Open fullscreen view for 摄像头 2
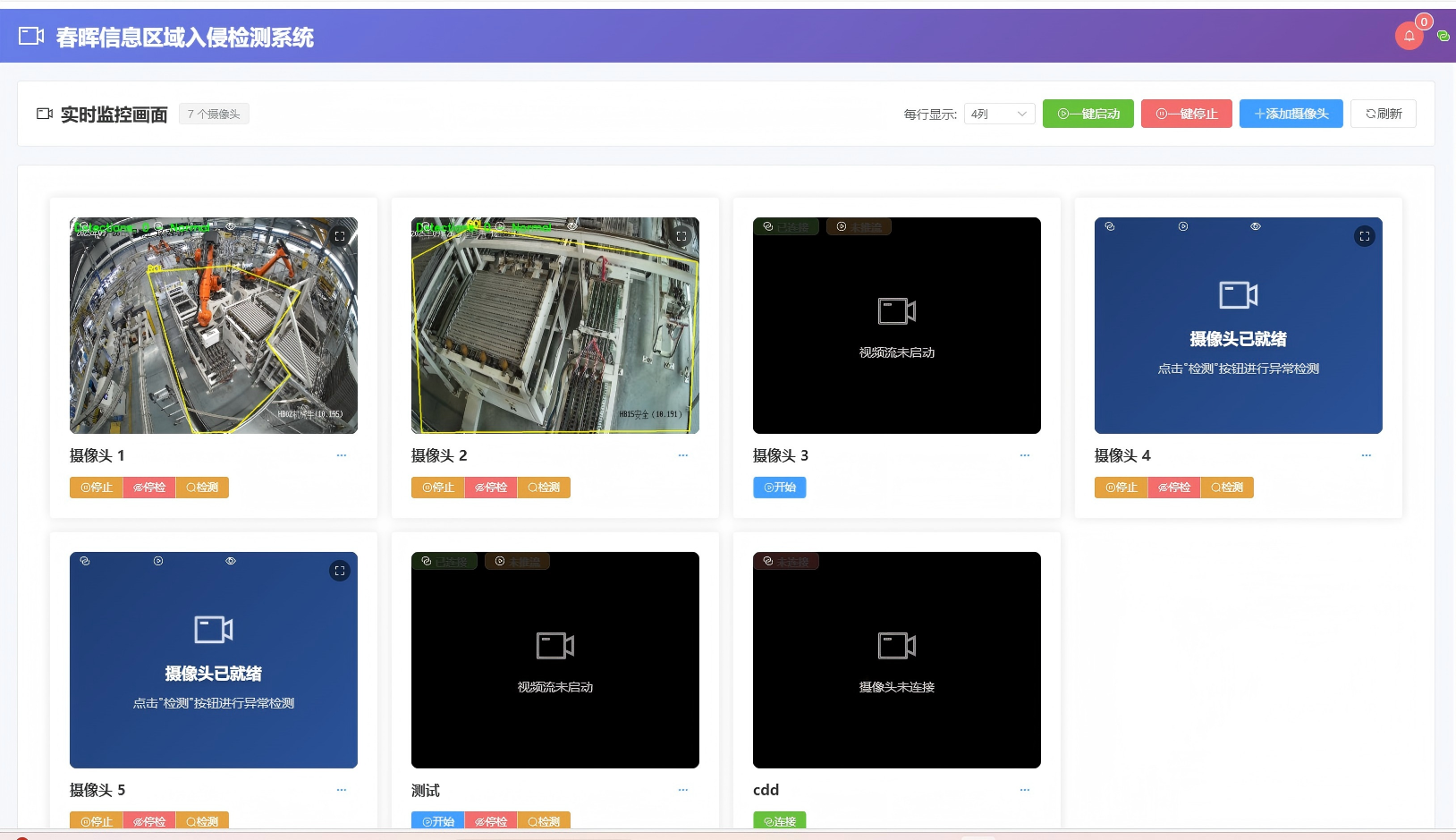Image resolution: width=1456 pixels, height=840 pixels. (x=681, y=236)
